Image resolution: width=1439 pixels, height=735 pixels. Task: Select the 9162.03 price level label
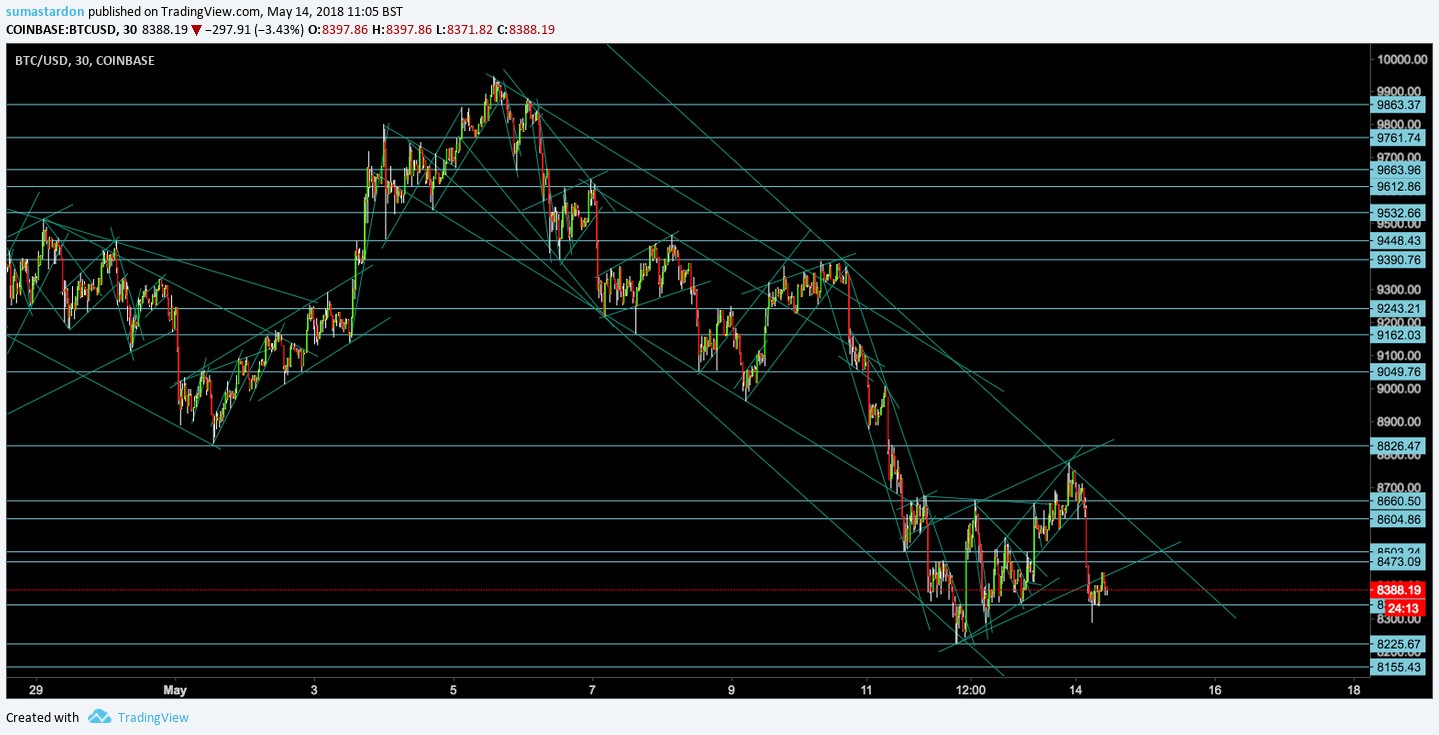coord(1398,336)
